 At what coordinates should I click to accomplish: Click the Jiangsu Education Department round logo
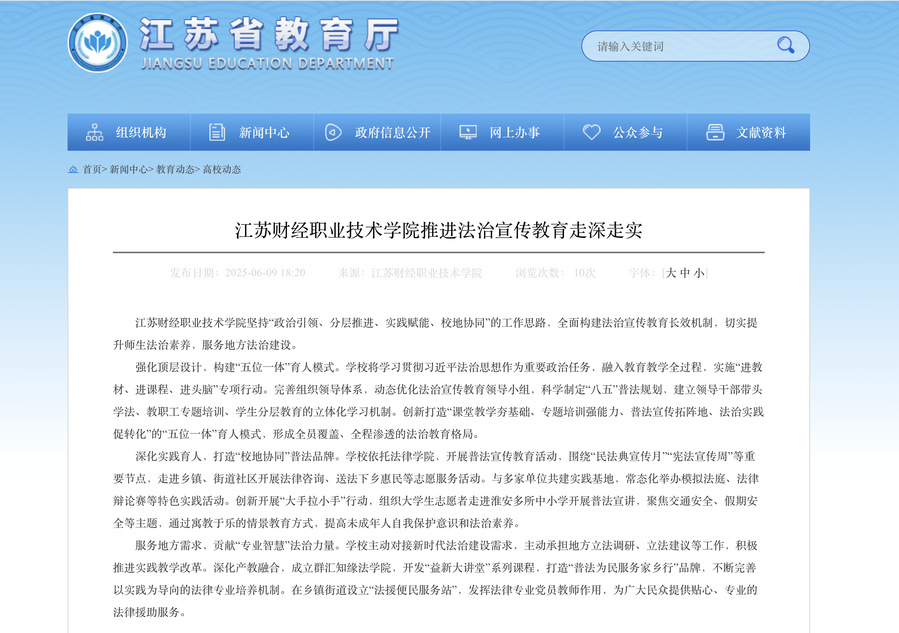(x=97, y=43)
